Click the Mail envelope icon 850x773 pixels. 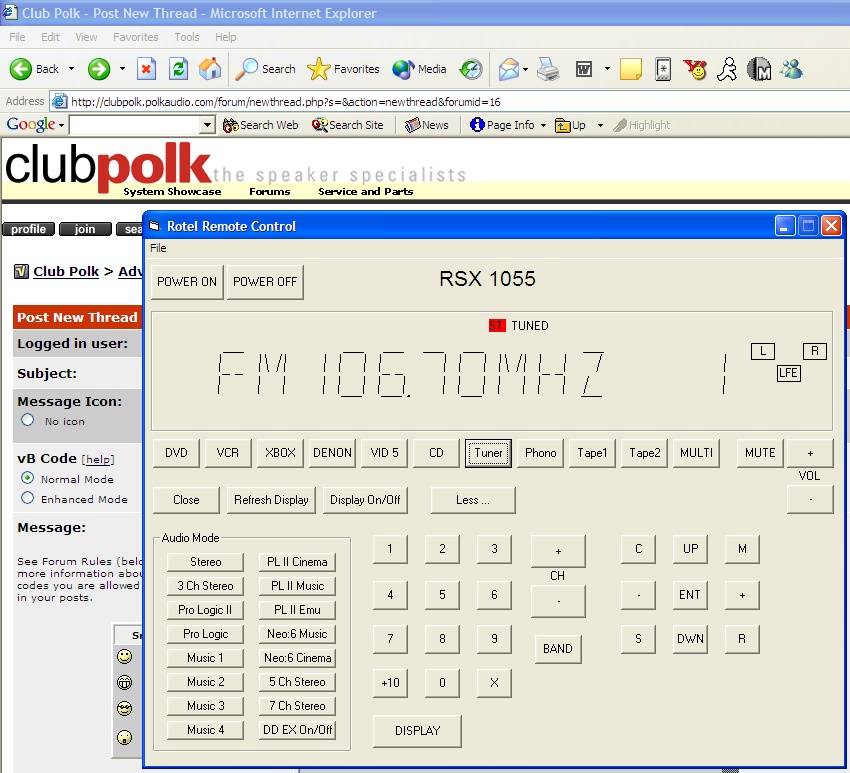tap(508, 69)
